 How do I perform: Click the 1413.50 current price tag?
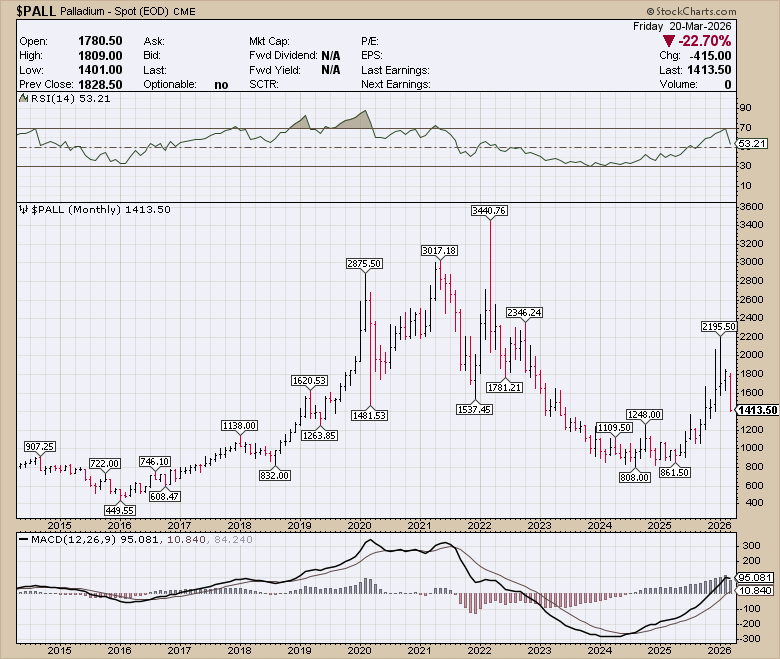click(x=757, y=410)
